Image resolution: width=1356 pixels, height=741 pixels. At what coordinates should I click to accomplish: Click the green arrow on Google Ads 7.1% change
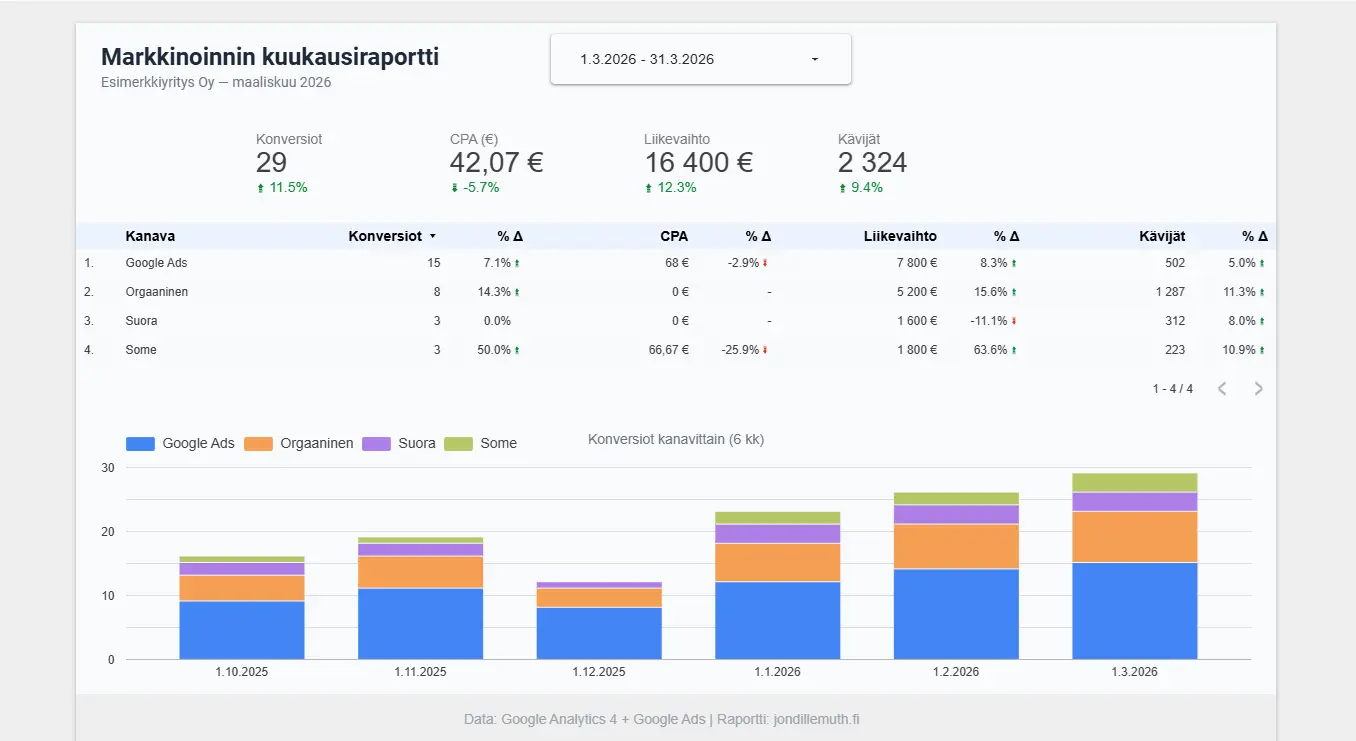click(516, 263)
